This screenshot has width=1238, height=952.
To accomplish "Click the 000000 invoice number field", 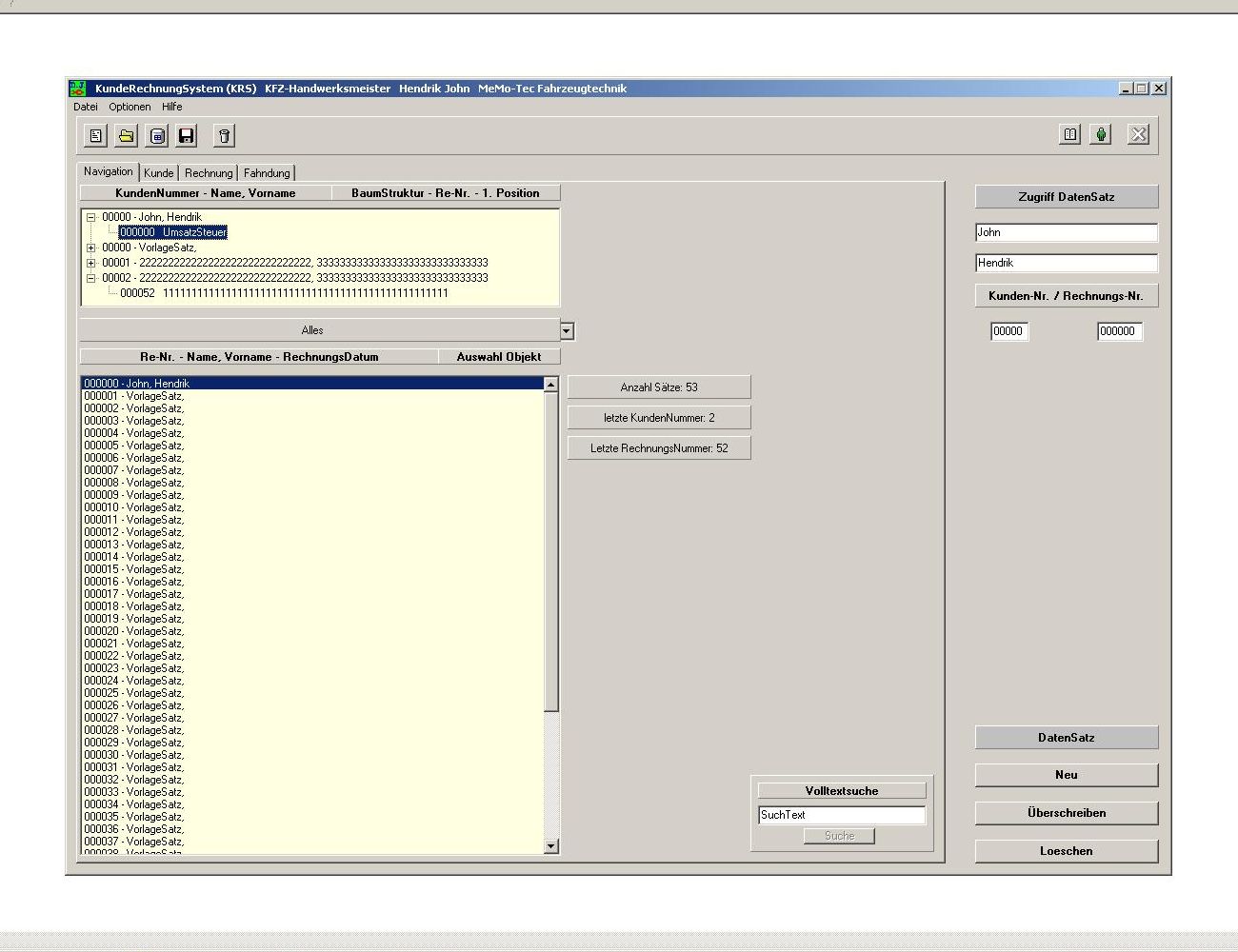I will click(1120, 331).
